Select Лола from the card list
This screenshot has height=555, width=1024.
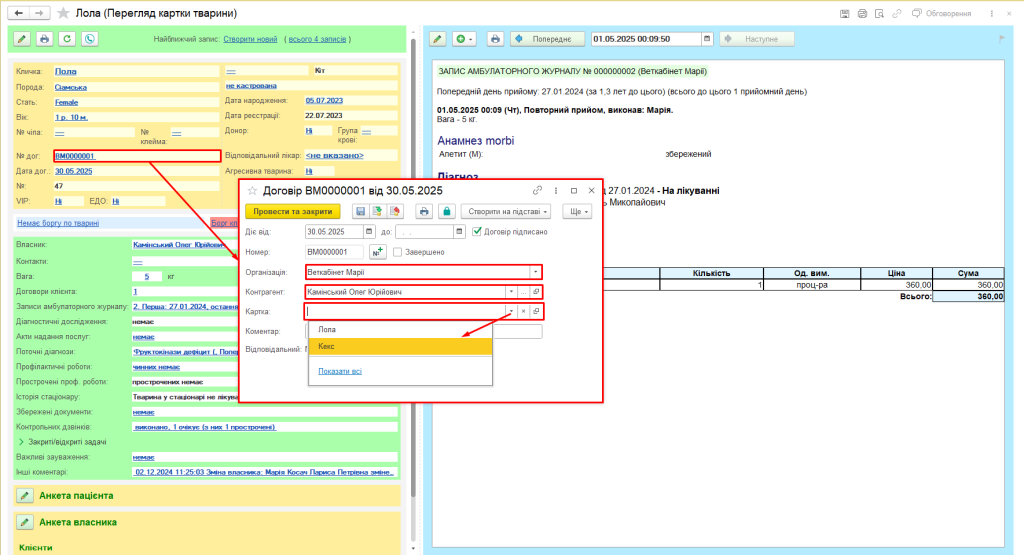coord(400,330)
